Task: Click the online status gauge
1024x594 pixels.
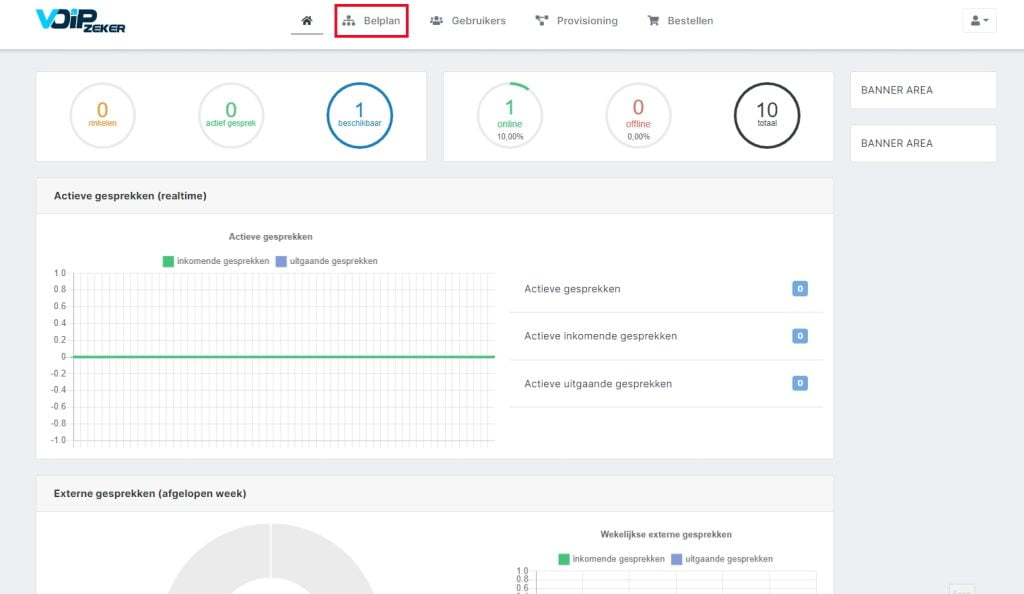Action: tap(510, 116)
